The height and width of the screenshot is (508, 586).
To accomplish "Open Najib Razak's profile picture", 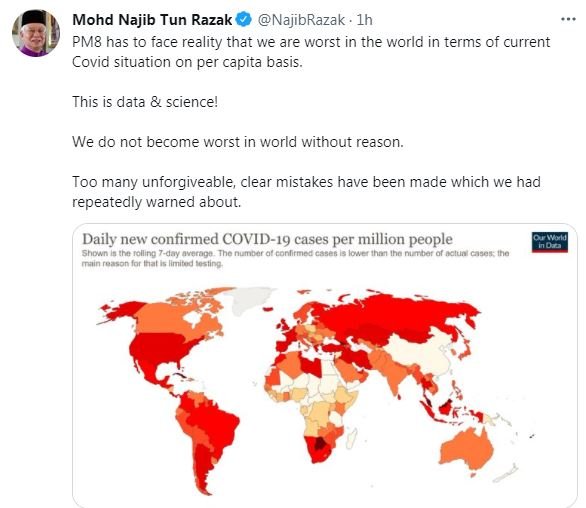I will click(x=36, y=33).
